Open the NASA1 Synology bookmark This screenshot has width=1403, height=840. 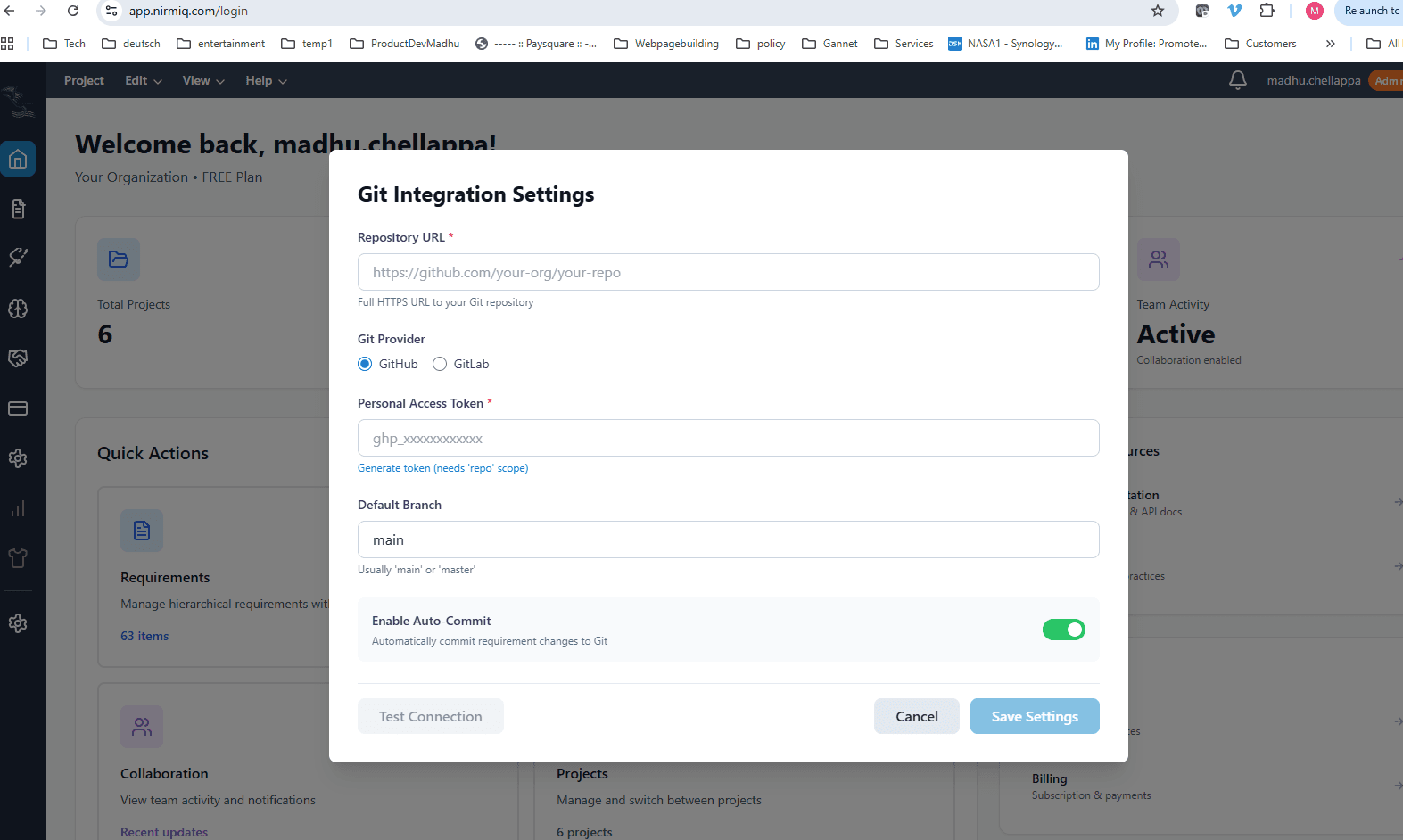pos(1005,44)
